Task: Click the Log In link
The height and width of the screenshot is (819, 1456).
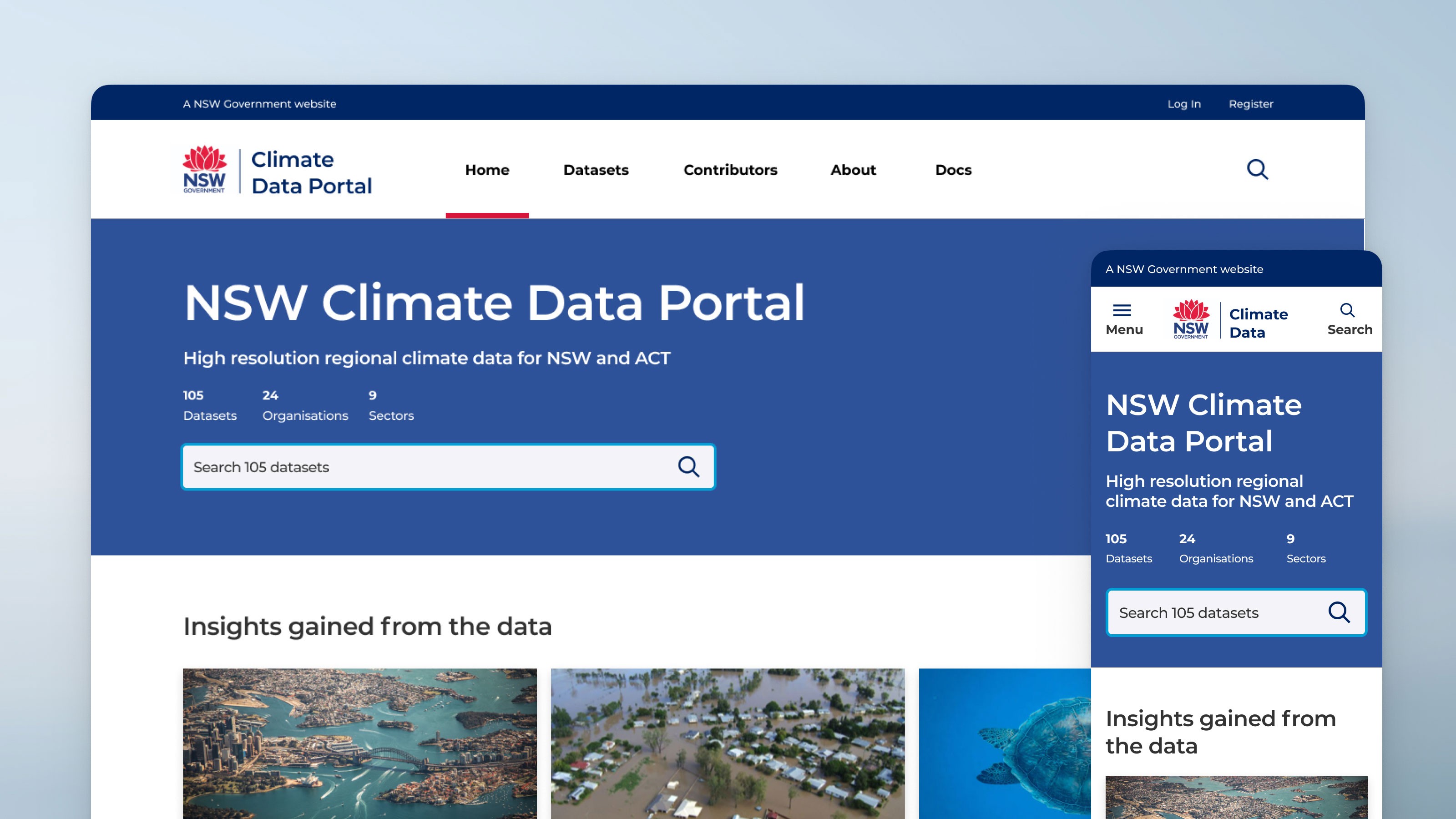Action: pos(1184,104)
